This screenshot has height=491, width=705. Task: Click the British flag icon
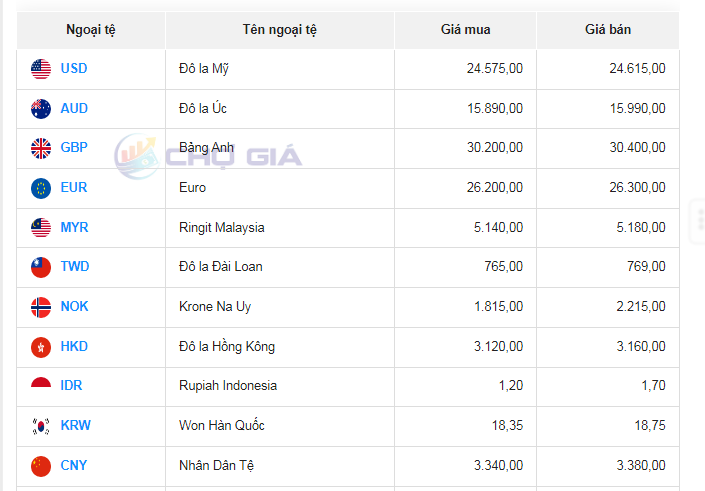(x=41, y=148)
